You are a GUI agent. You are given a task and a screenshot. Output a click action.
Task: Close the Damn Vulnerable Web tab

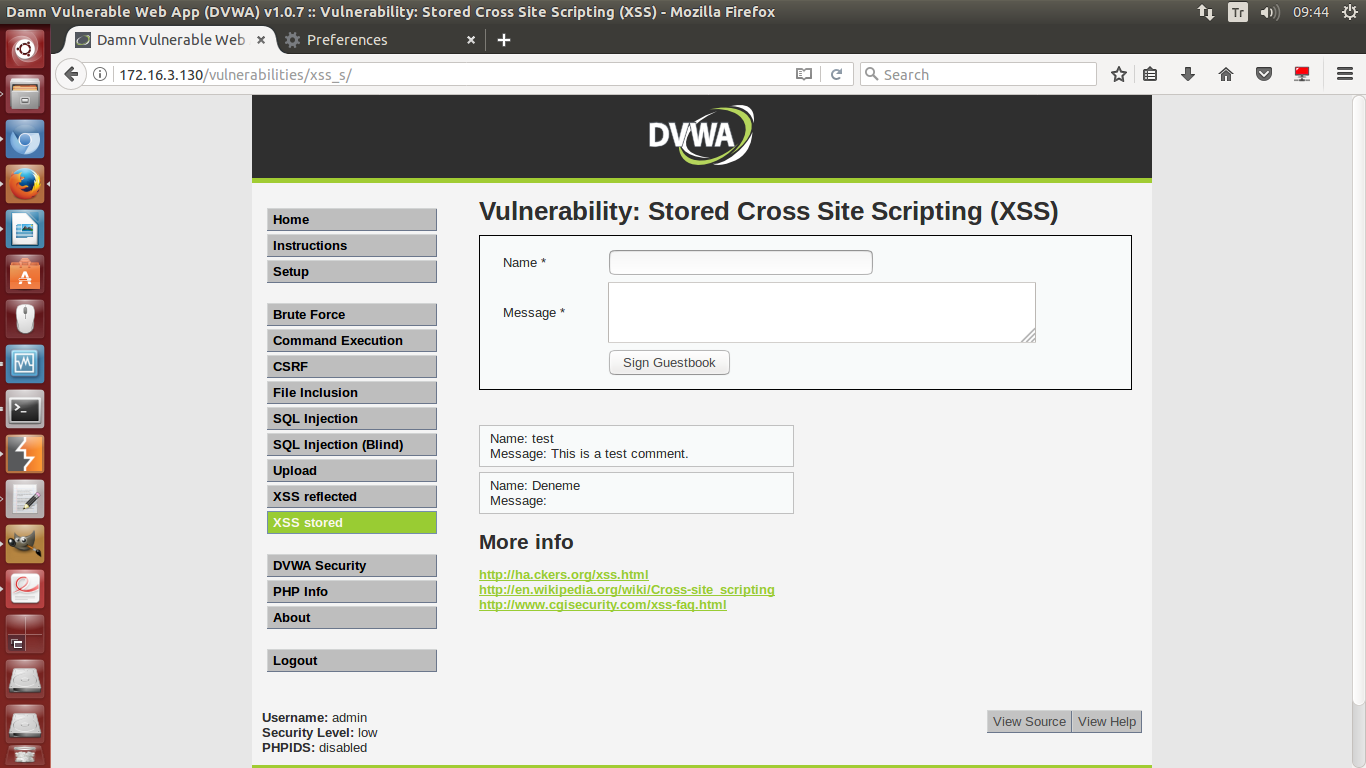[262, 40]
